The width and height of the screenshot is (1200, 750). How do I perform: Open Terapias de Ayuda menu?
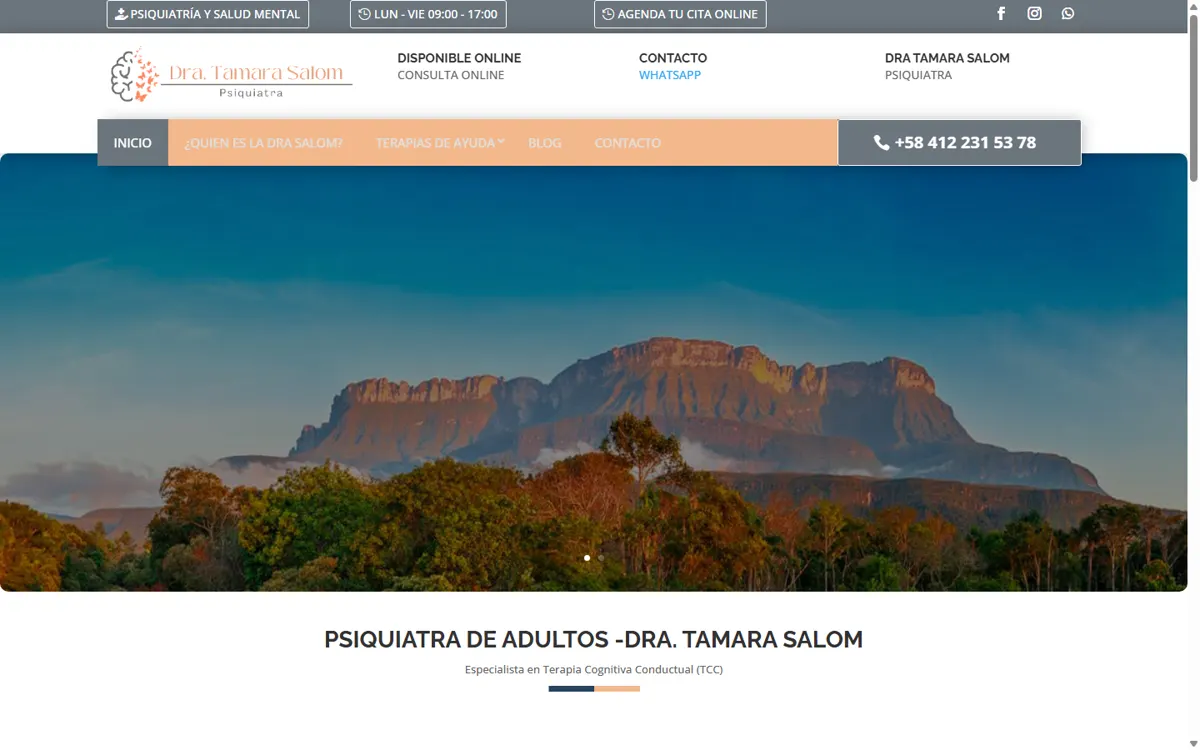pyautogui.click(x=435, y=143)
